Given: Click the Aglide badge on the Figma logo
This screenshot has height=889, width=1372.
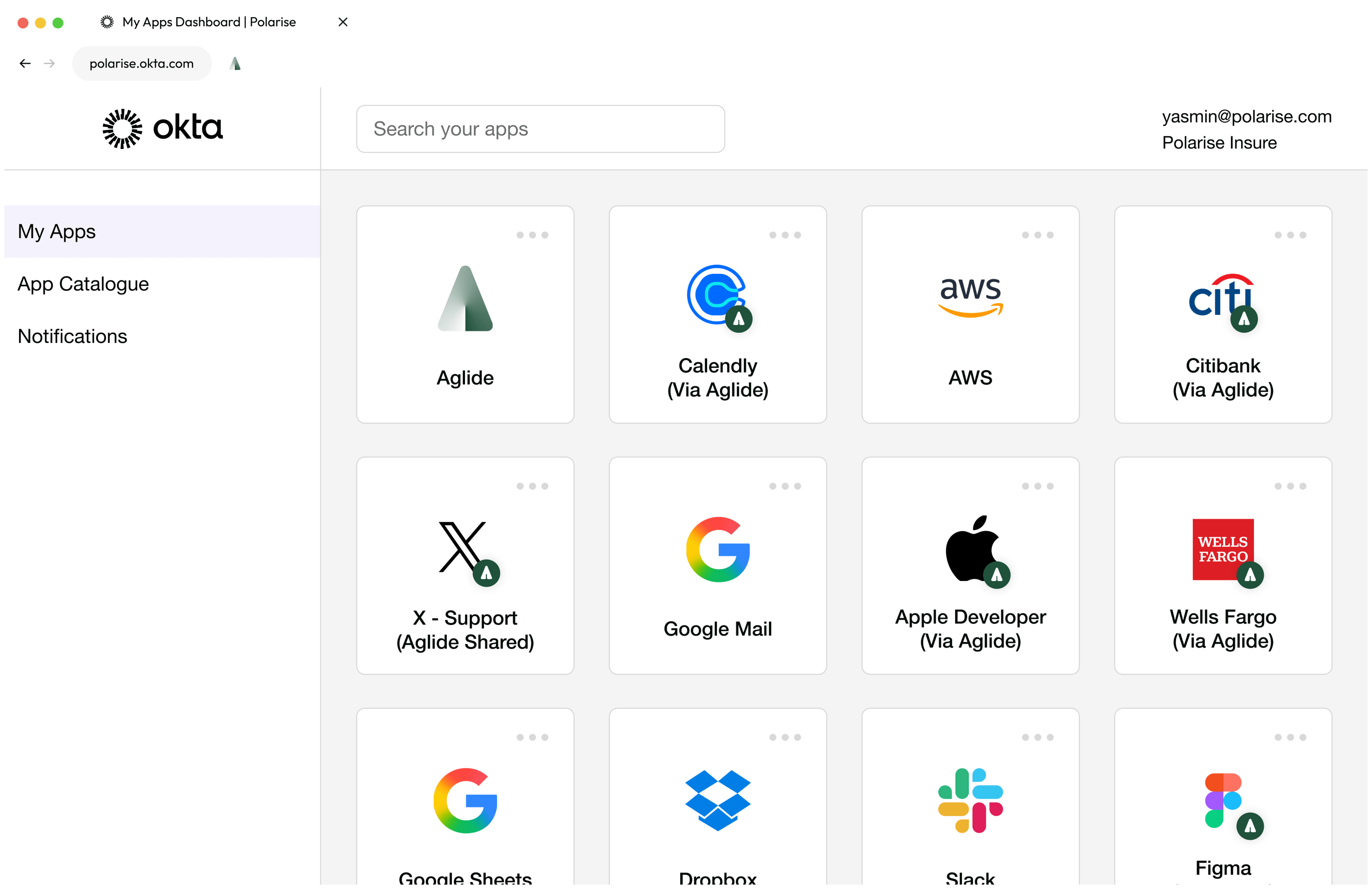Looking at the screenshot, I should click(1250, 826).
